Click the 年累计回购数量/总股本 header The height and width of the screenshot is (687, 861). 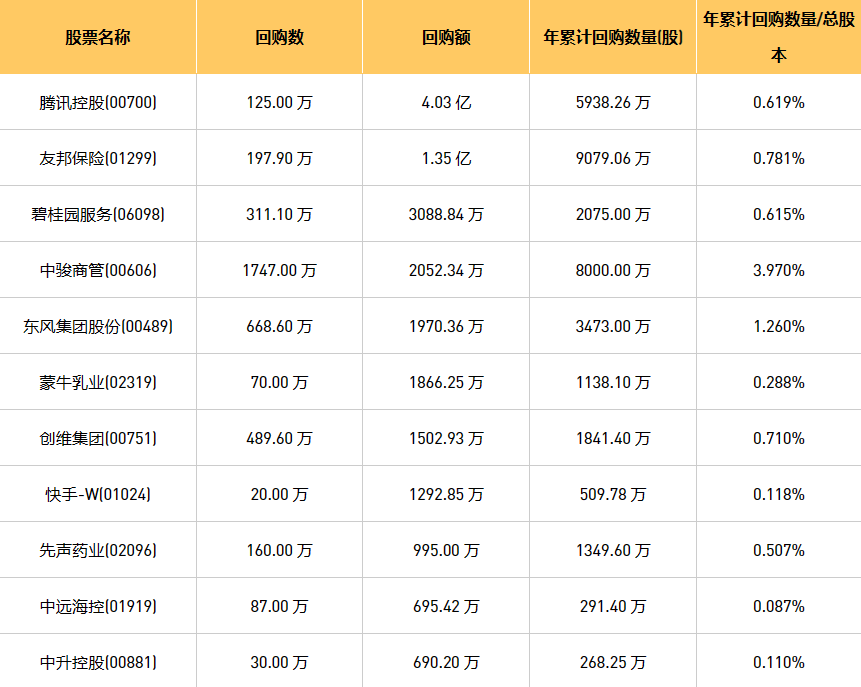(778, 38)
